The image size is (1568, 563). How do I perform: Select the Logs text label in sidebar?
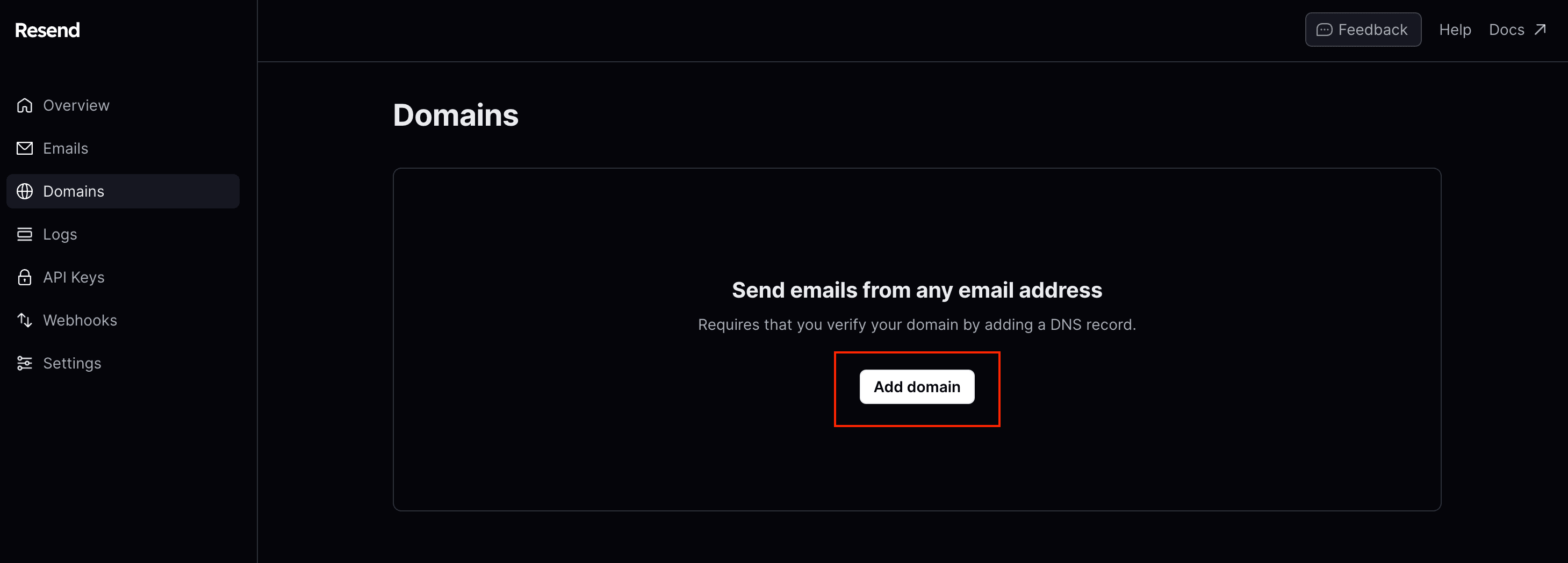pos(60,234)
